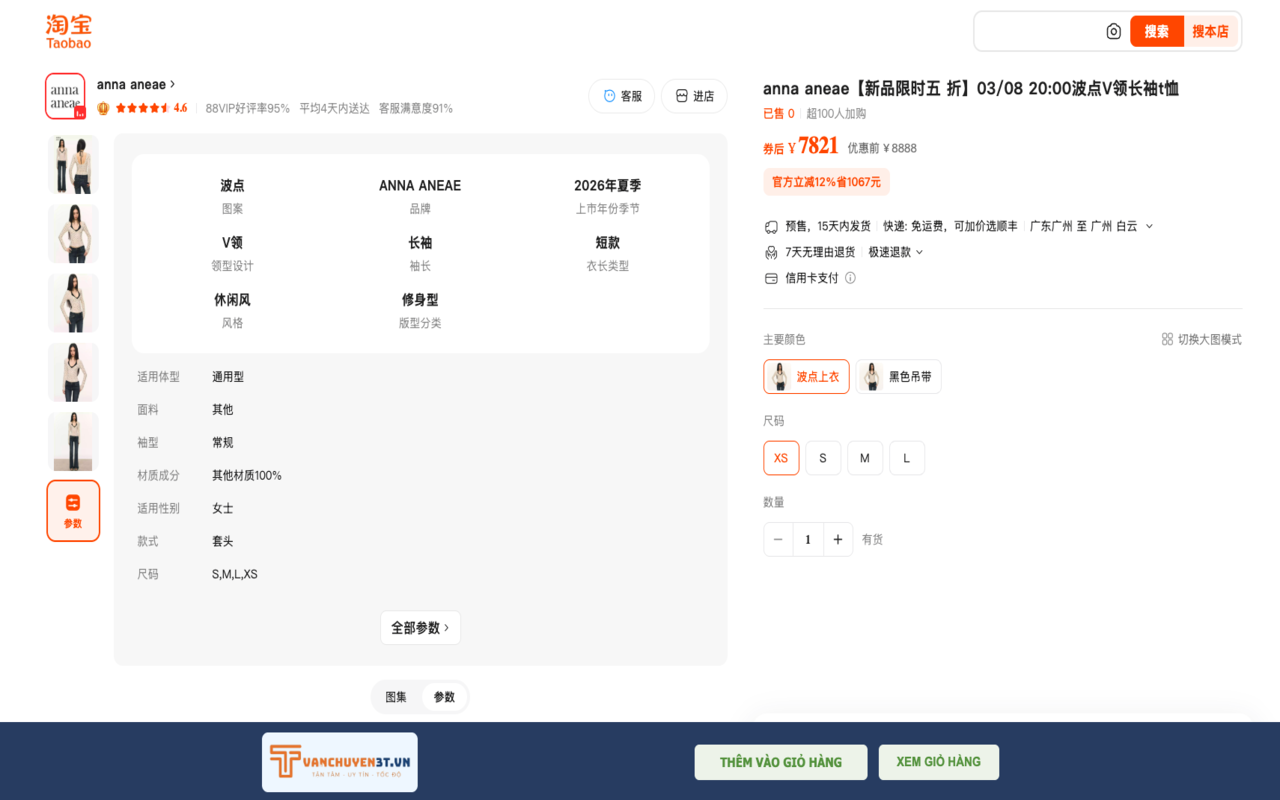Screen dimensions: 1280x800
Task: Switch to the 图集 gallery tab
Action: pos(396,697)
